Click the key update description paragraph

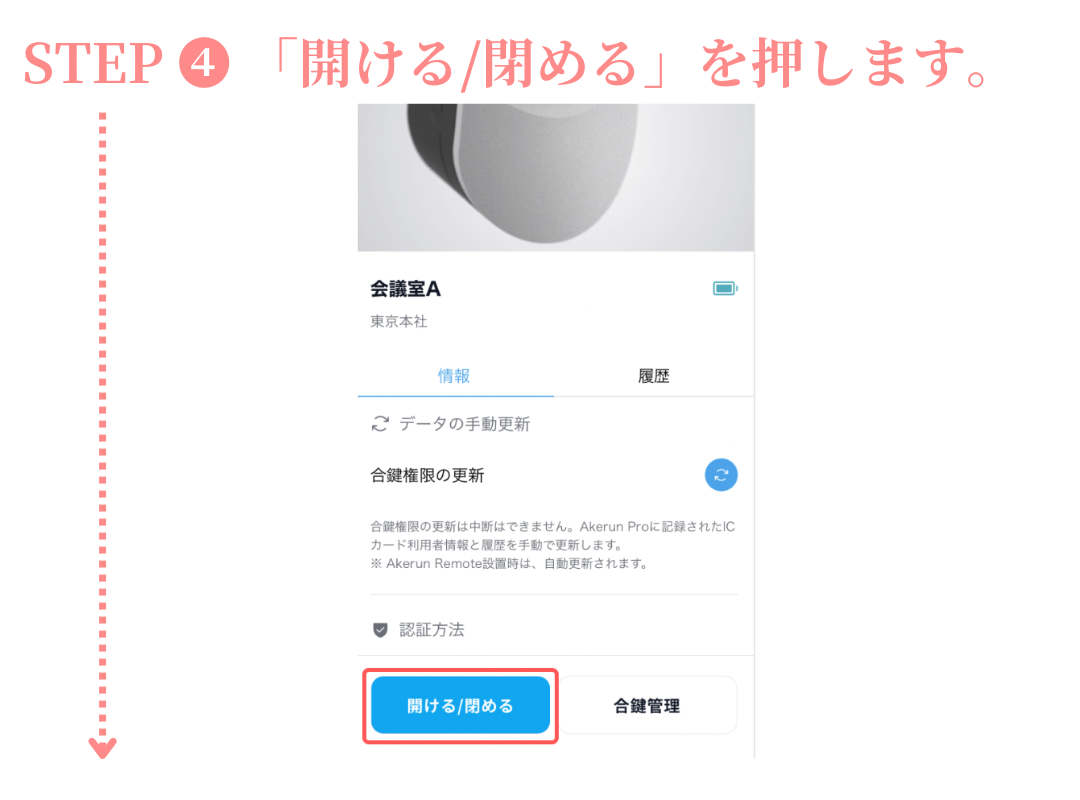point(552,535)
